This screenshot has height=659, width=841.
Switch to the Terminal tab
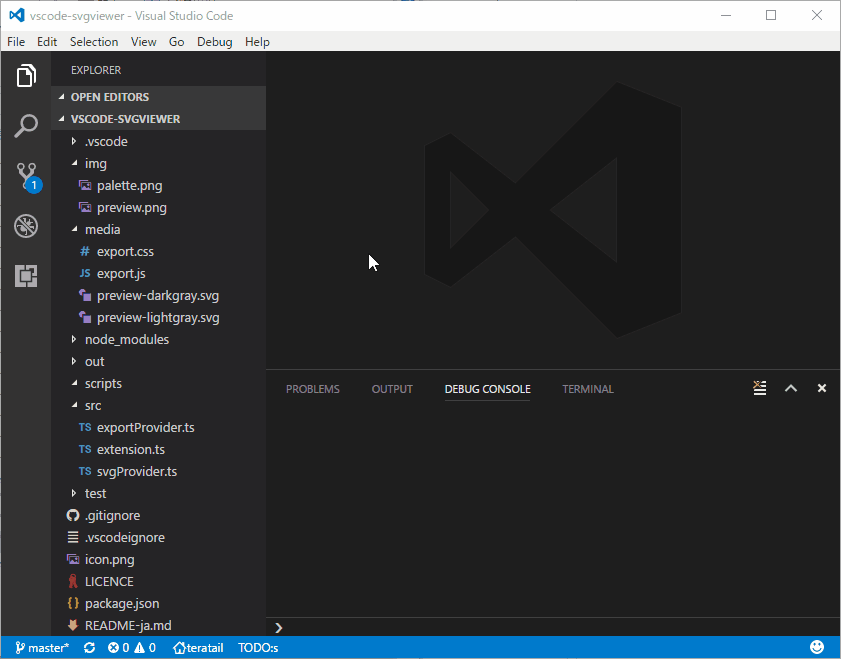coord(587,389)
